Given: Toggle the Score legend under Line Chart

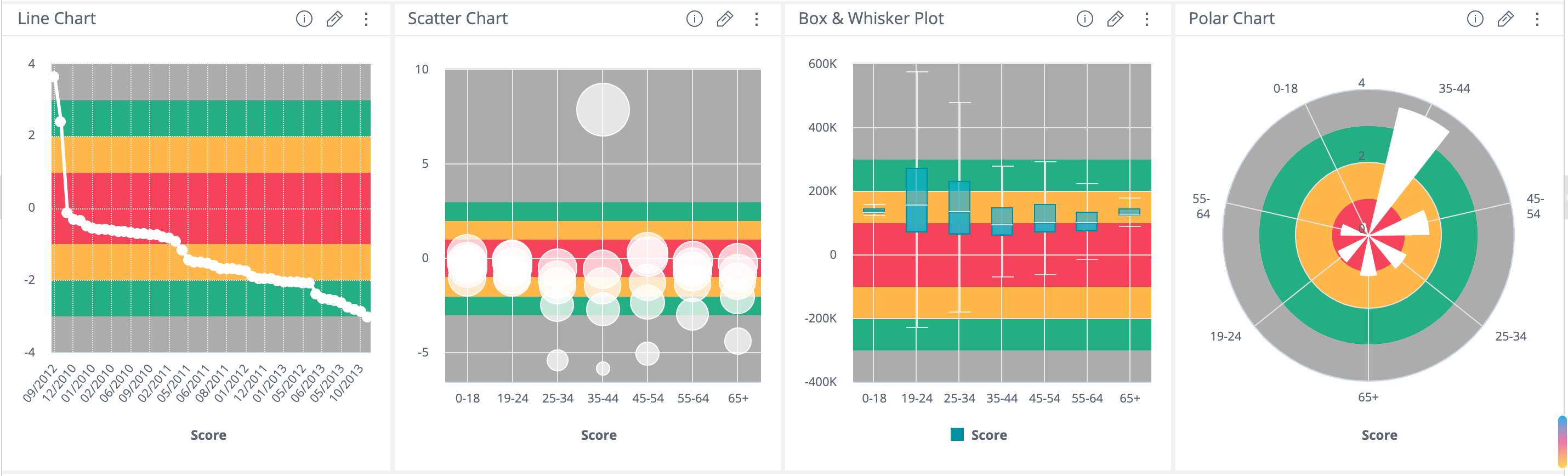Looking at the screenshot, I should point(208,435).
